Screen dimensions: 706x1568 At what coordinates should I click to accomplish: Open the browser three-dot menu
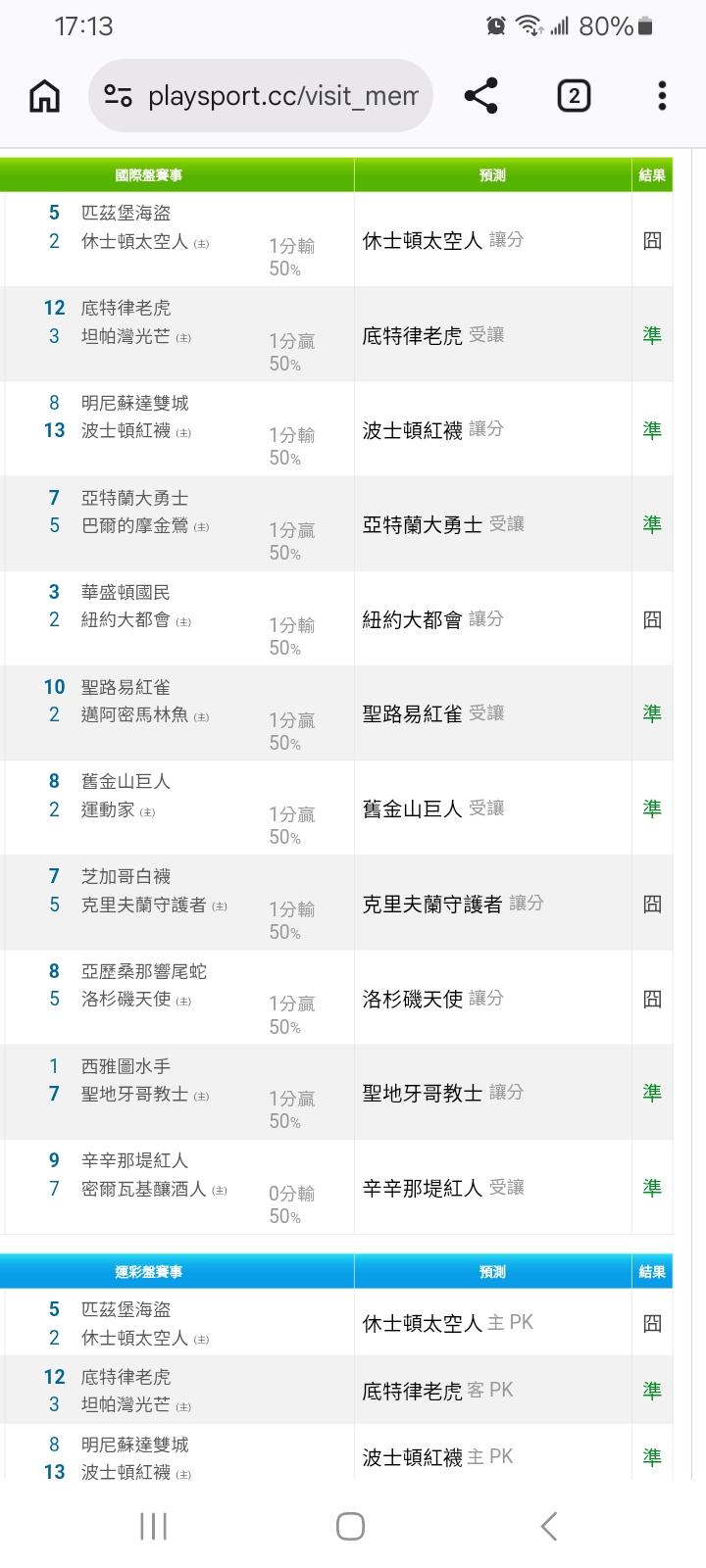(x=662, y=96)
